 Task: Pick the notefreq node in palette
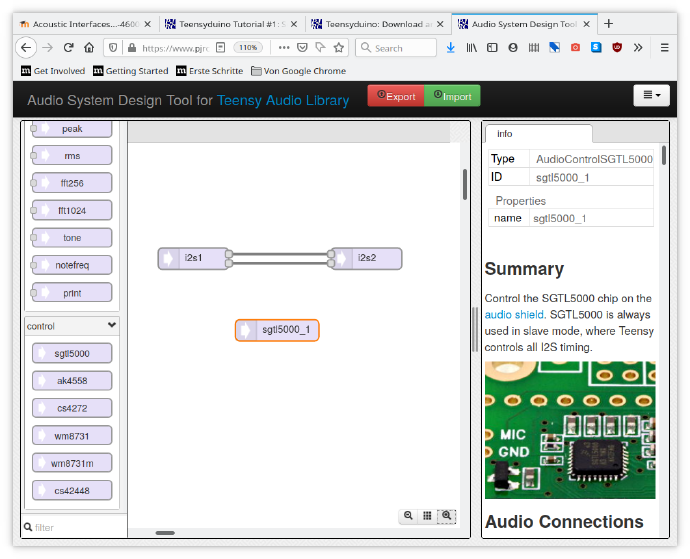72,265
